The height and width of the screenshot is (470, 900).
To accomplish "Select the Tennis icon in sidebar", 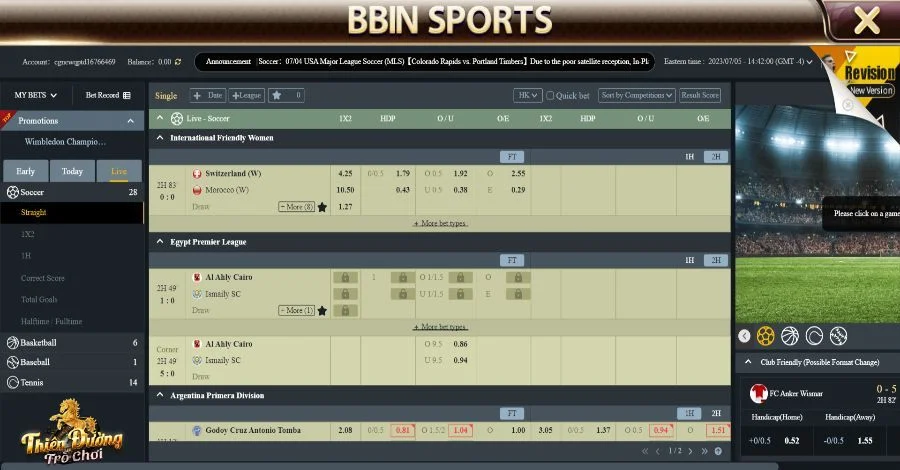I will tap(13, 382).
